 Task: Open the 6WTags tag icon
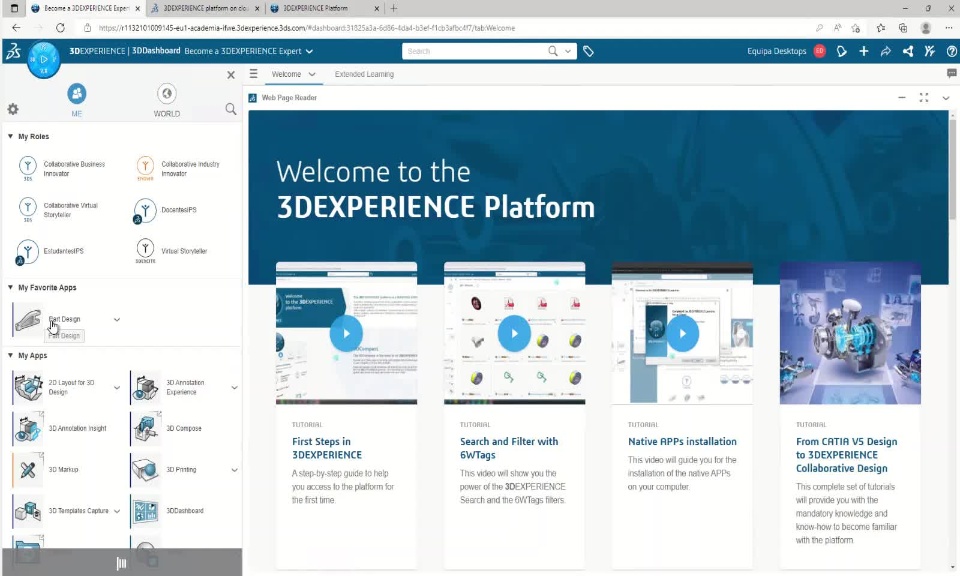[588, 51]
